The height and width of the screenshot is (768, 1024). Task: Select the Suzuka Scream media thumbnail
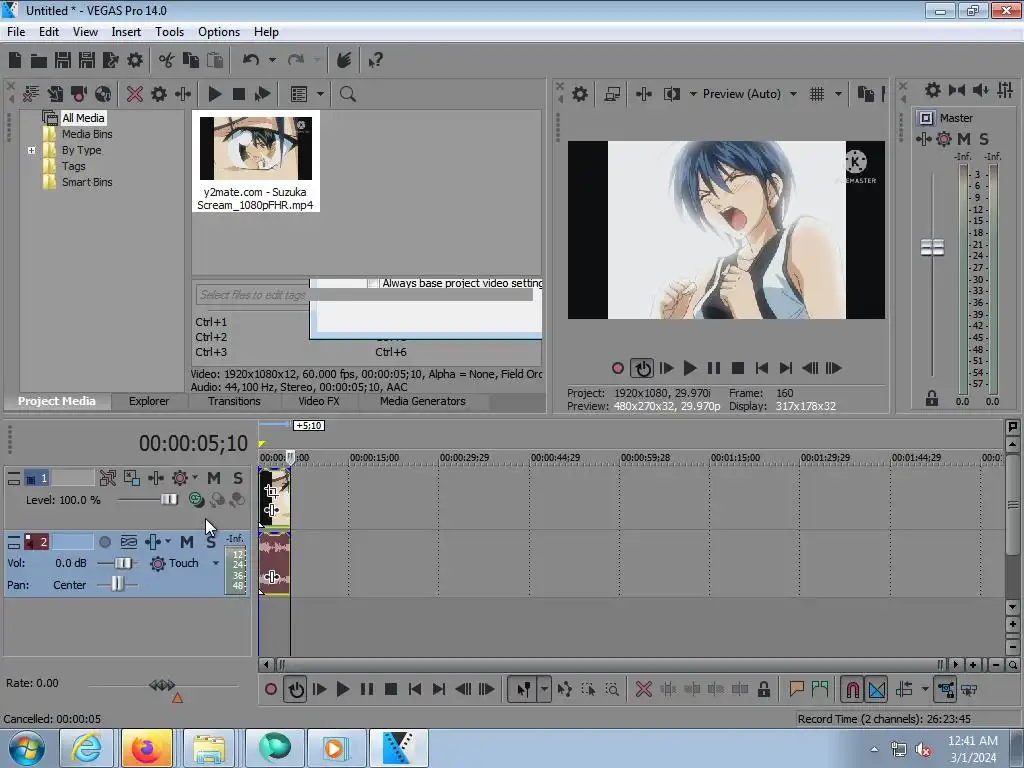click(256, 161)
